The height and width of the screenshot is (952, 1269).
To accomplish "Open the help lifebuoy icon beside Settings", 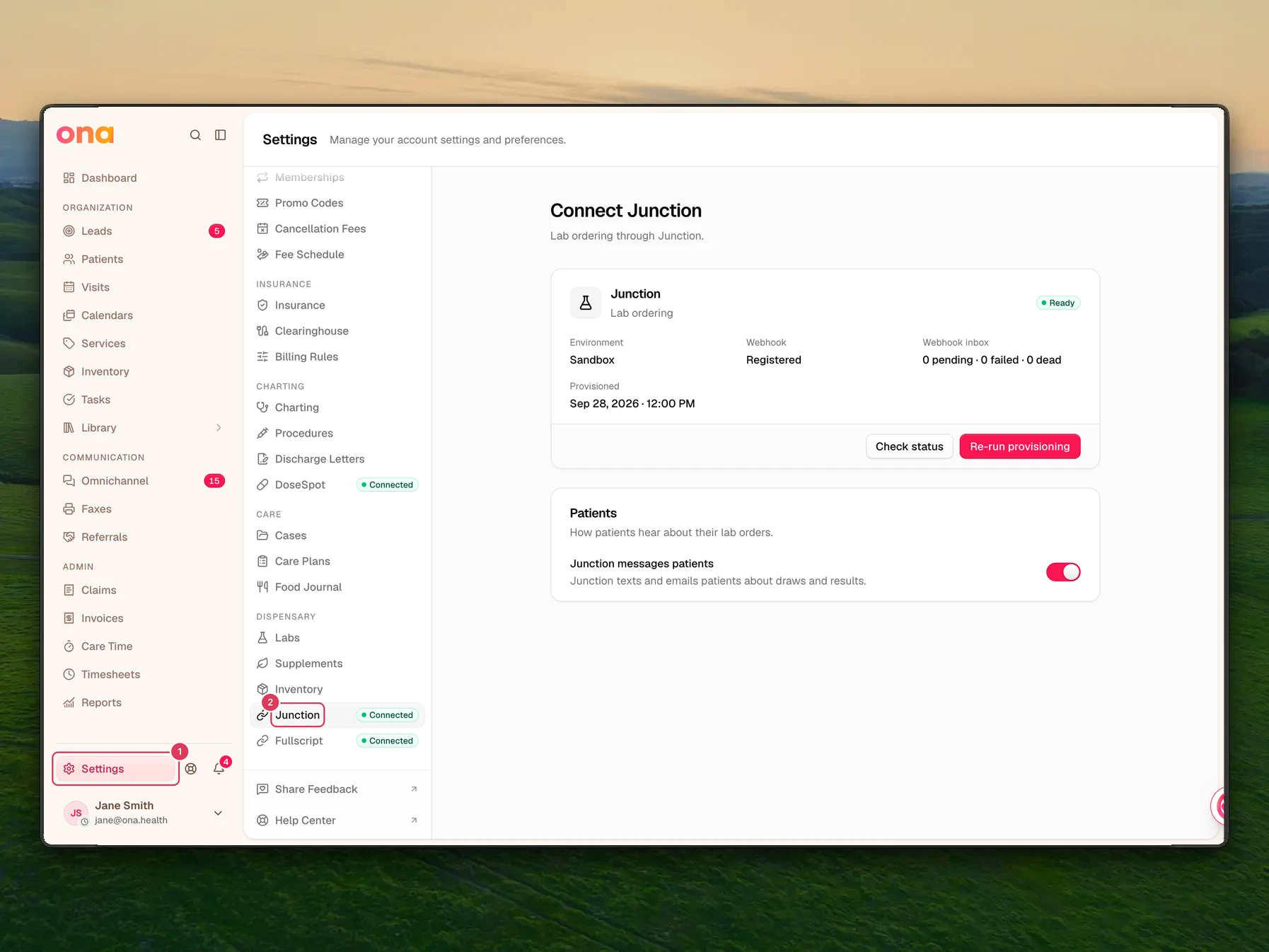I will [191, 769].
